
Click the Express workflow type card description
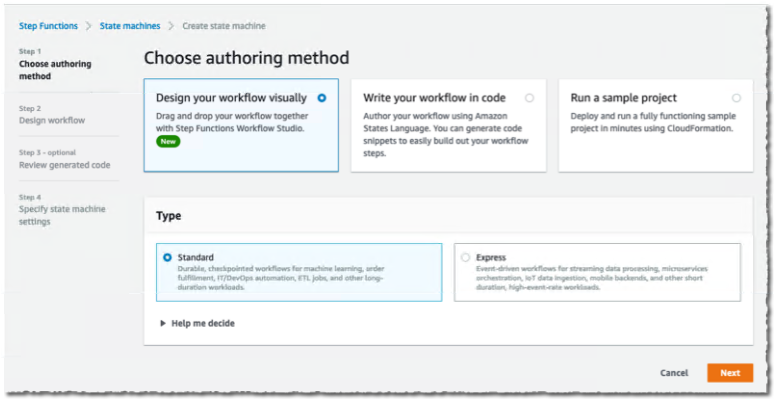tap(592, 278)
